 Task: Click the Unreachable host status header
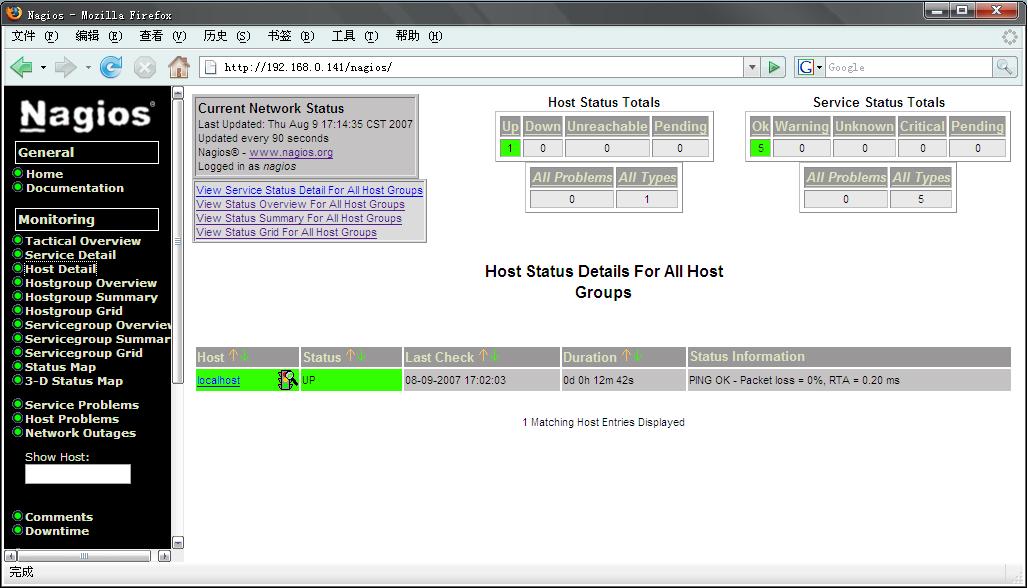point(607,127)
